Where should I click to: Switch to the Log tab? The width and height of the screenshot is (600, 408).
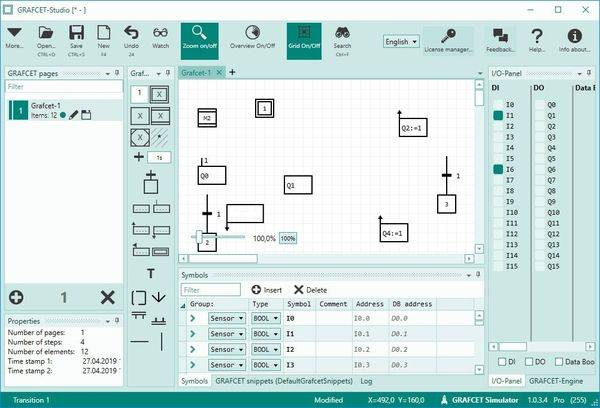[x=366, y=381]
